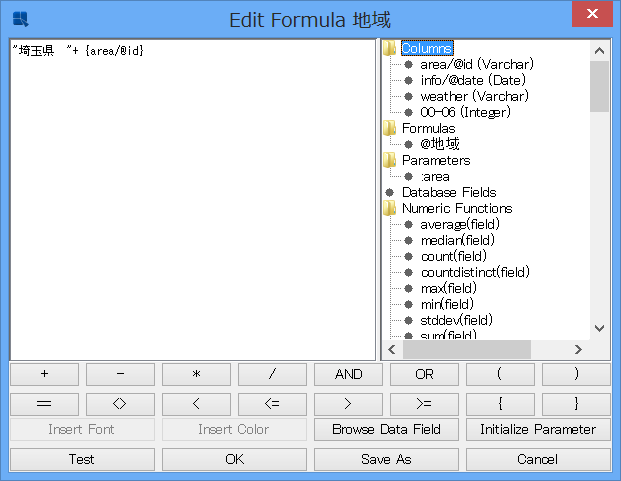Click the less-than < button
Screen dimensions: 621x481
(x=196, y=404)
